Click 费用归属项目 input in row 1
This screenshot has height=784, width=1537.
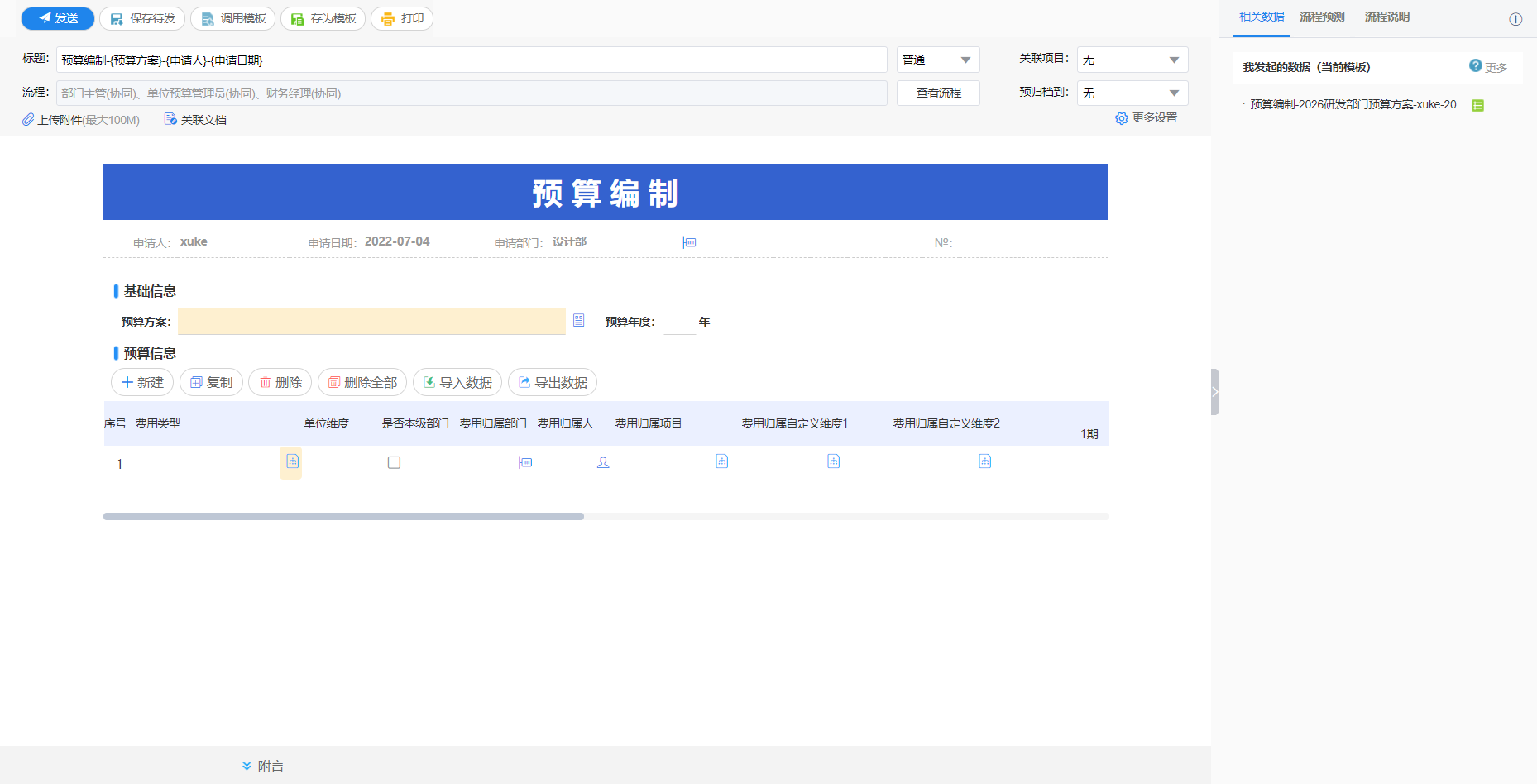pos(660,463)
